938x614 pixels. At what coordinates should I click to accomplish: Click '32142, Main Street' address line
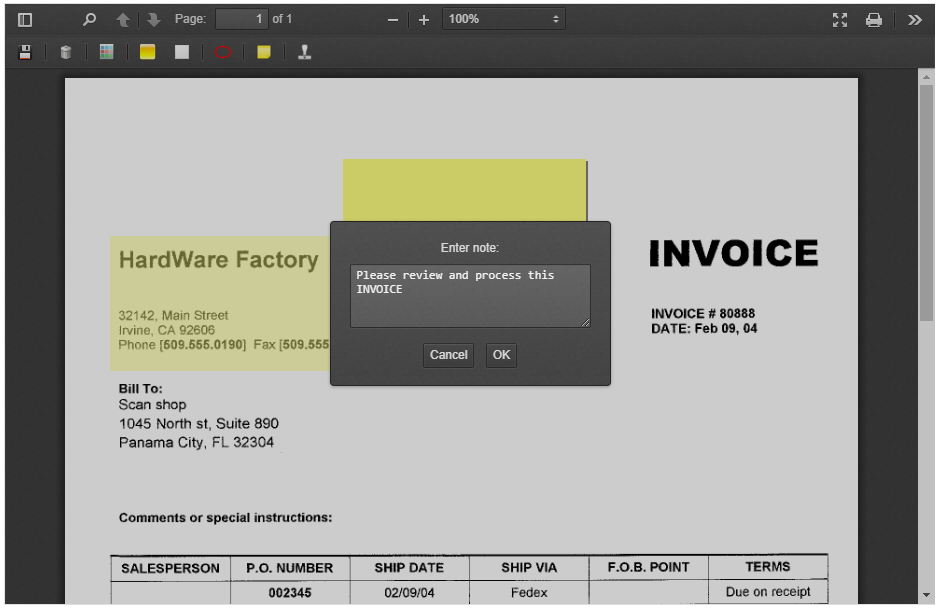coord(173,315)
